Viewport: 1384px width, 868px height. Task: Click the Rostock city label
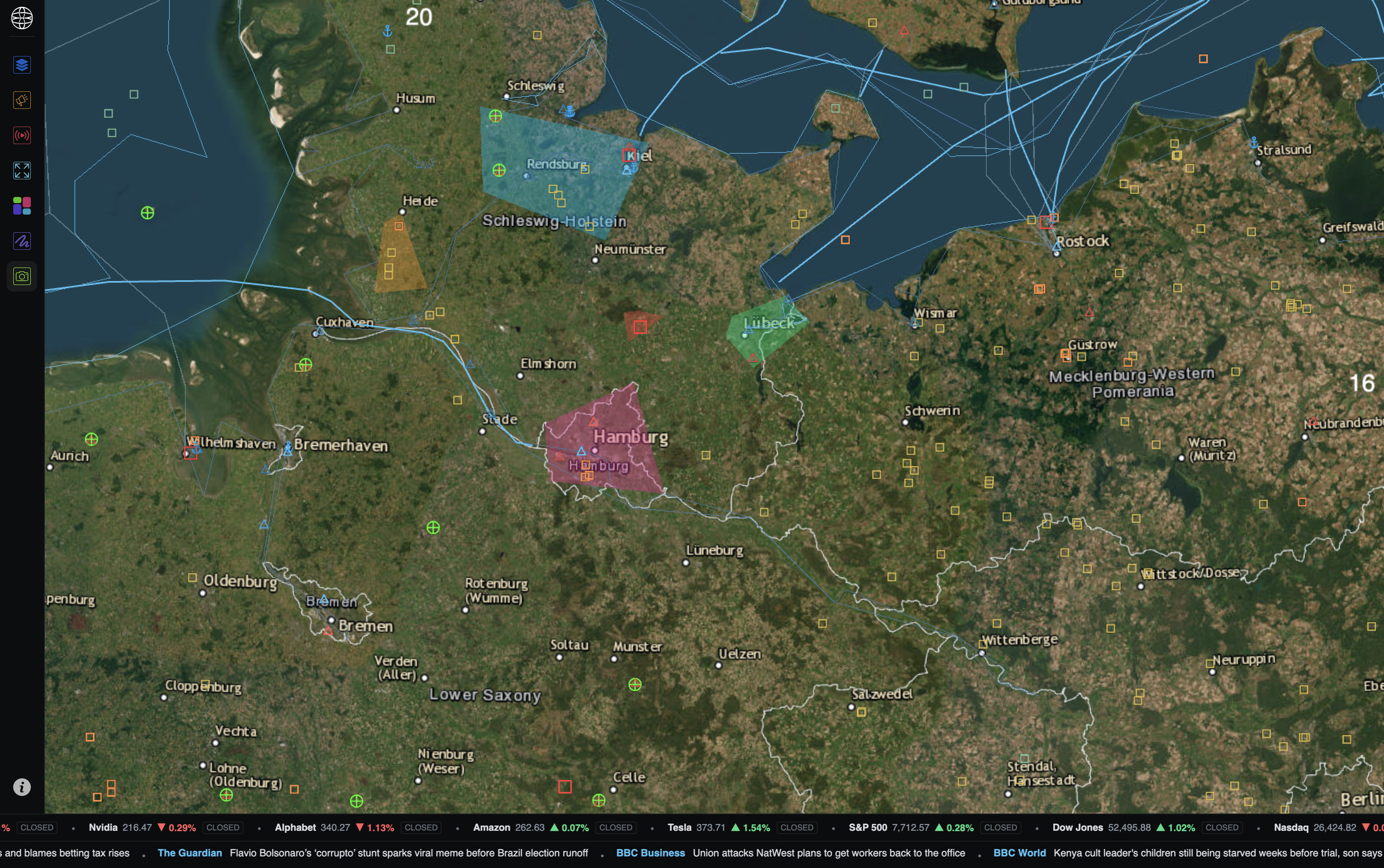click(x=1082, y=241)
